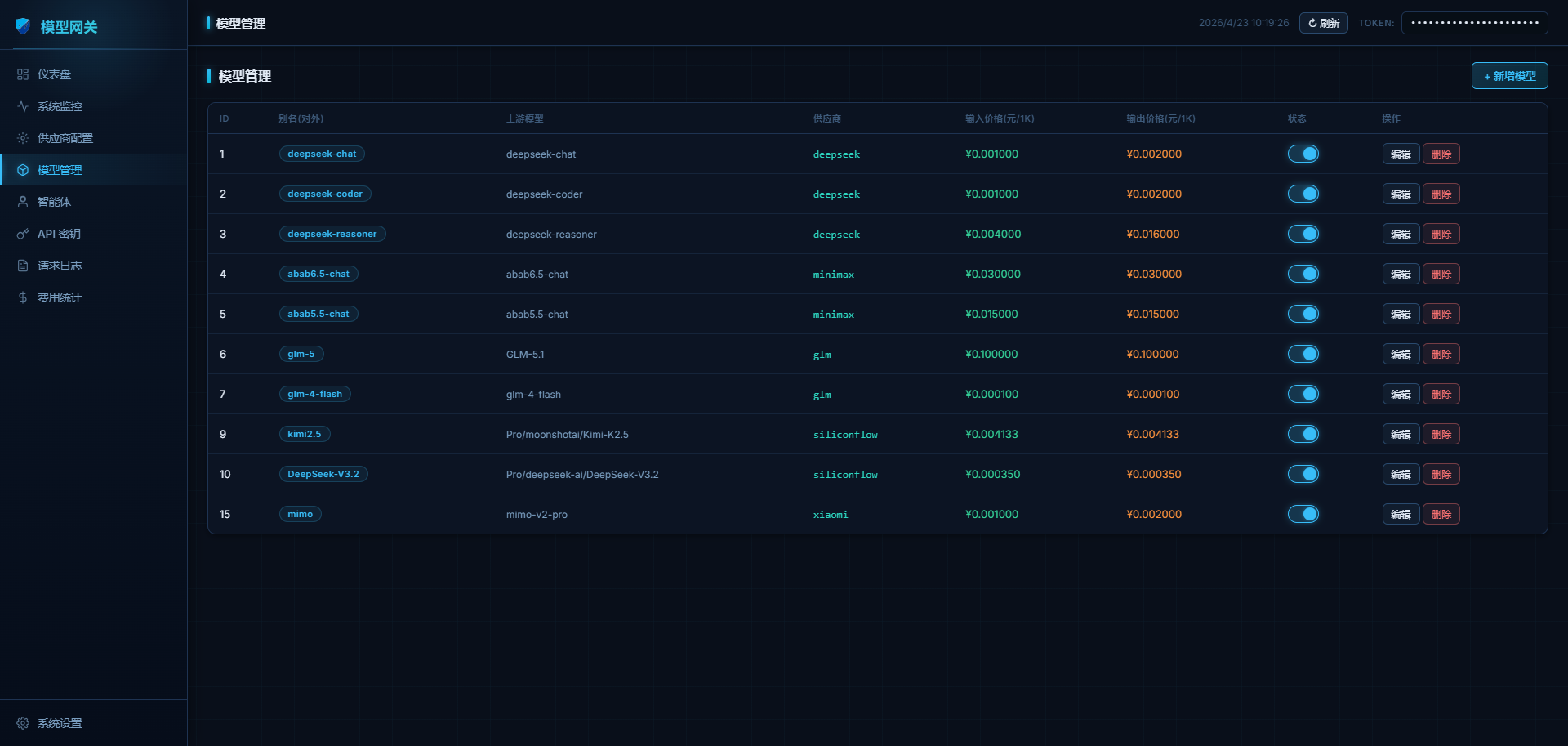This screenshot has width=1568, height=746.
Task: Click the 仪表盘 dashboard grid icon
Action: pos(23,74)
